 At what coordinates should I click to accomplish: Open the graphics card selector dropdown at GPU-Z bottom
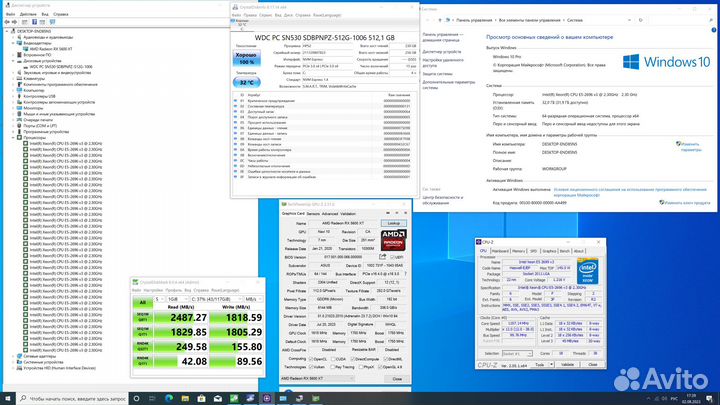pos(317,378)
